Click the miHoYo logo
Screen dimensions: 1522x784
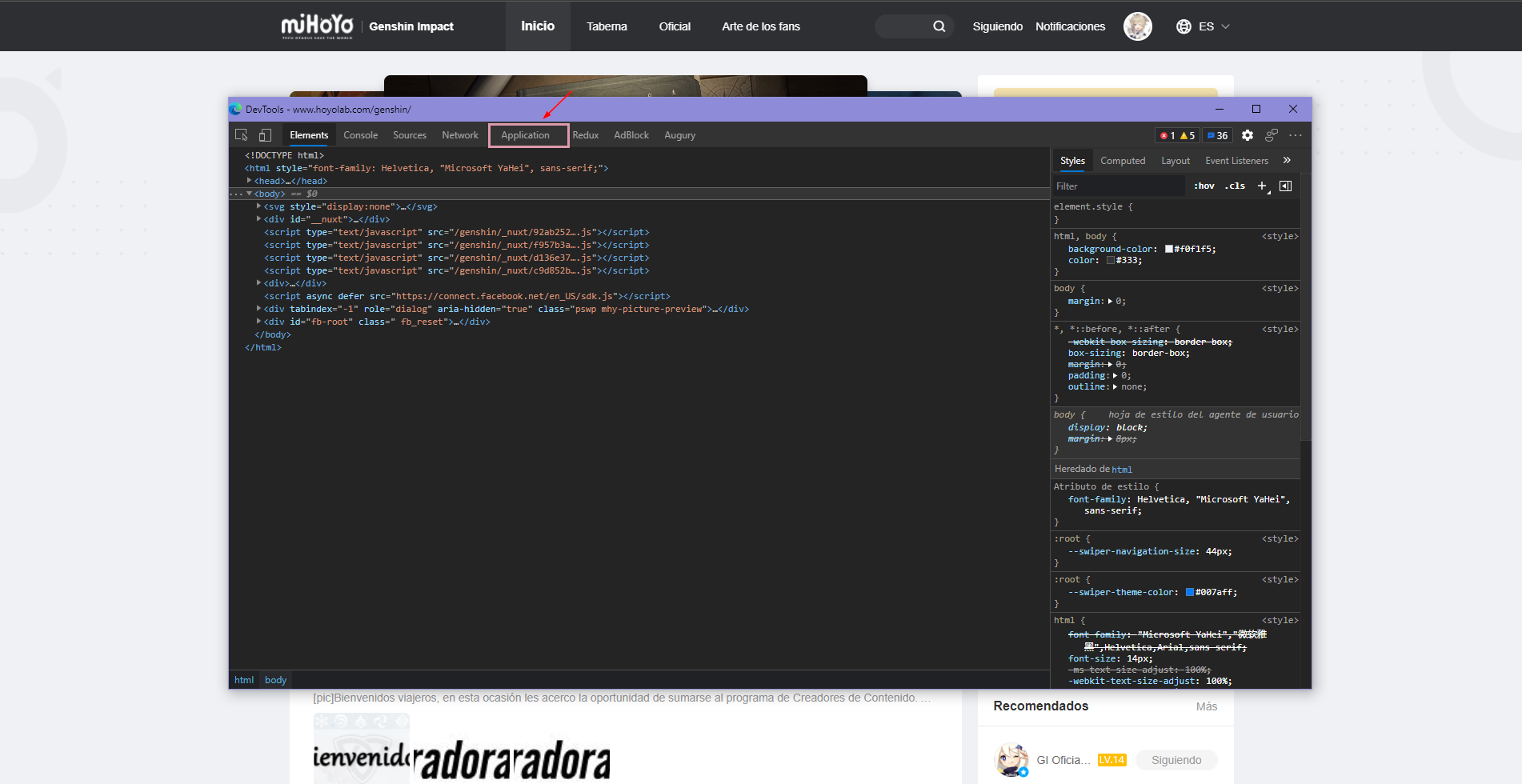click(317, 26)
